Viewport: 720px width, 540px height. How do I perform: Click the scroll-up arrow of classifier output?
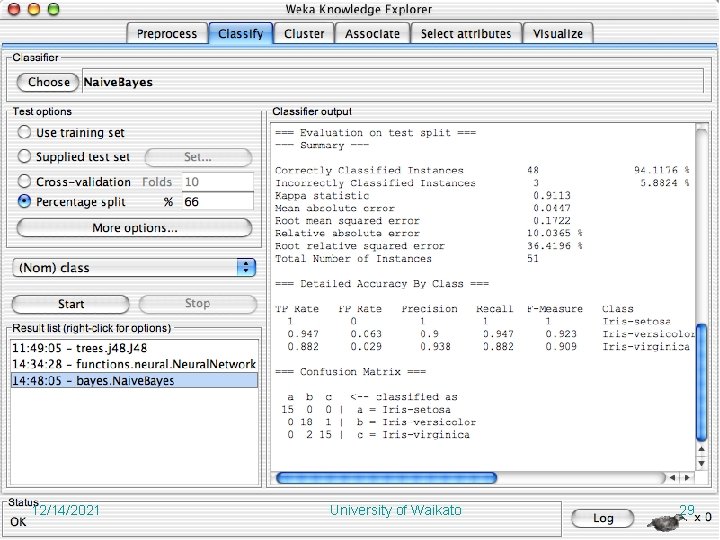click(x=701, y=449)
